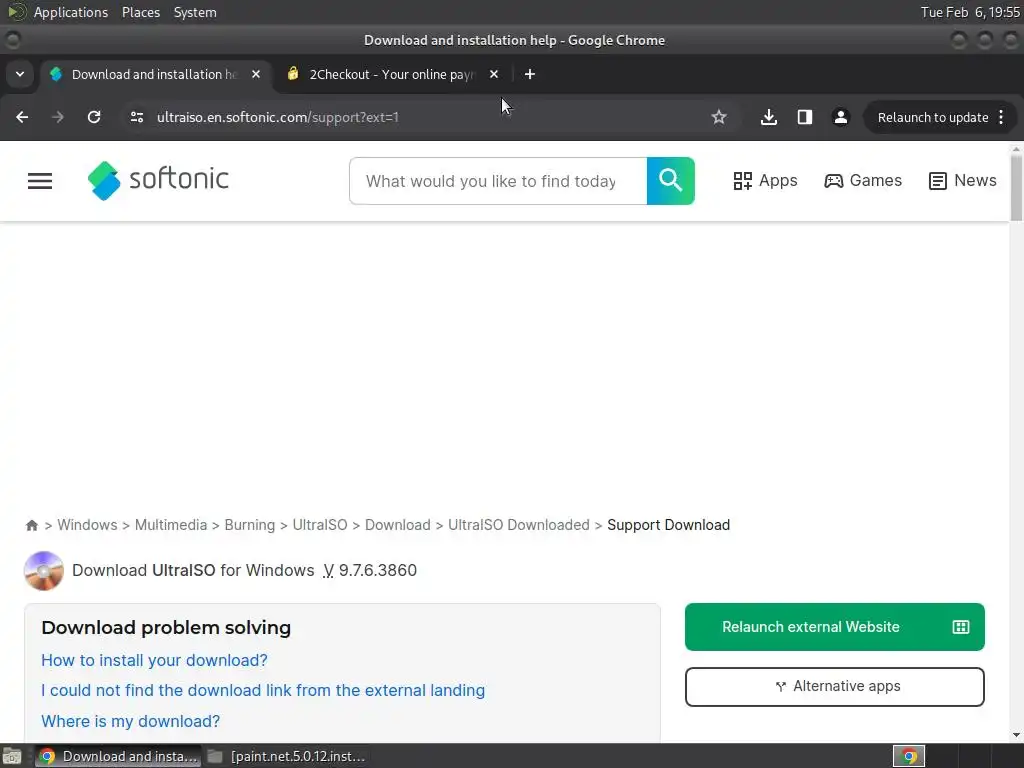Bookmark this page with the star icon
The image size is (1024, 768).
coord(718,117)
